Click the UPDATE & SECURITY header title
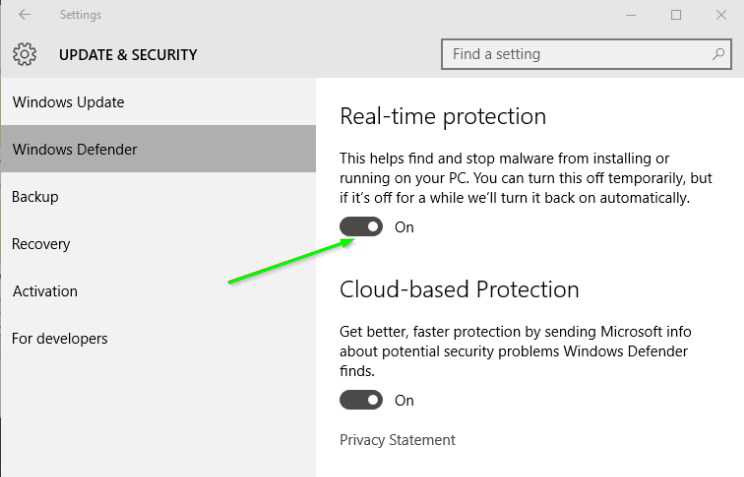744x477 pixels. tap(128, 55)
